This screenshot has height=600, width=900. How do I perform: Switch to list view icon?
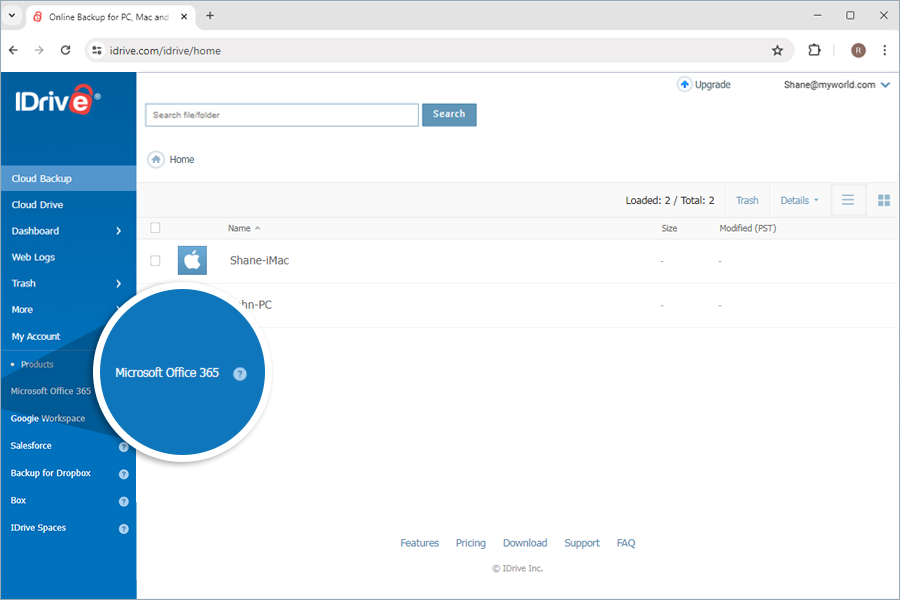tap(848, 201)
